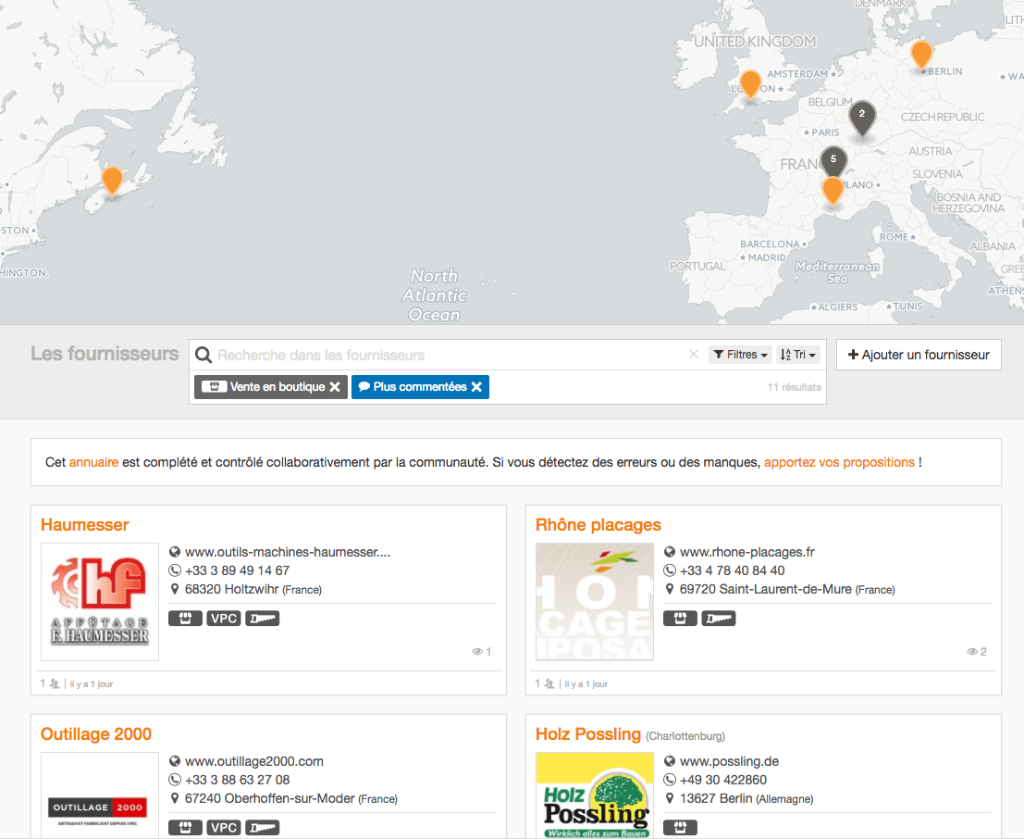1024x839 pixels.
Task: Focus the Recherche dans les fournisseurs field
Action: click(451, 355)
